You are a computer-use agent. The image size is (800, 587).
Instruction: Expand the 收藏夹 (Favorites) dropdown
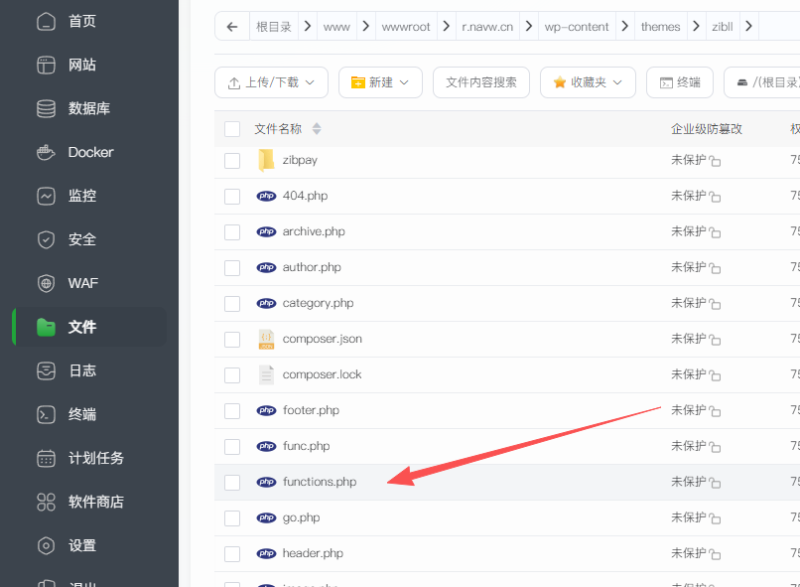coord(587,82)
